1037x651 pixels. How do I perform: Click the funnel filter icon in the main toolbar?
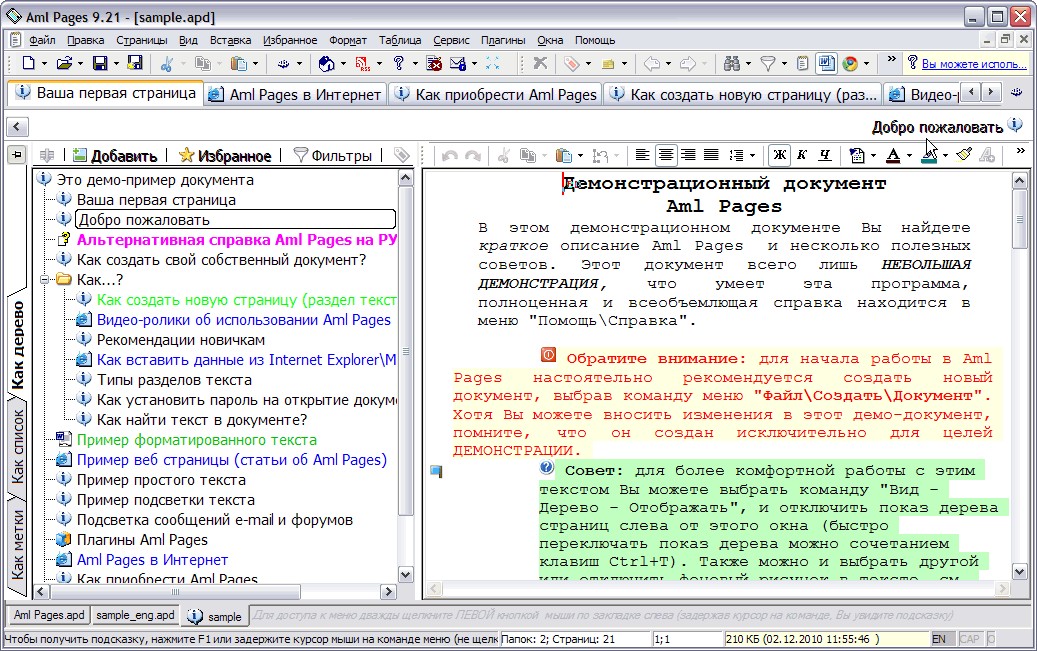pyautogui.click(x=768, y=64)
